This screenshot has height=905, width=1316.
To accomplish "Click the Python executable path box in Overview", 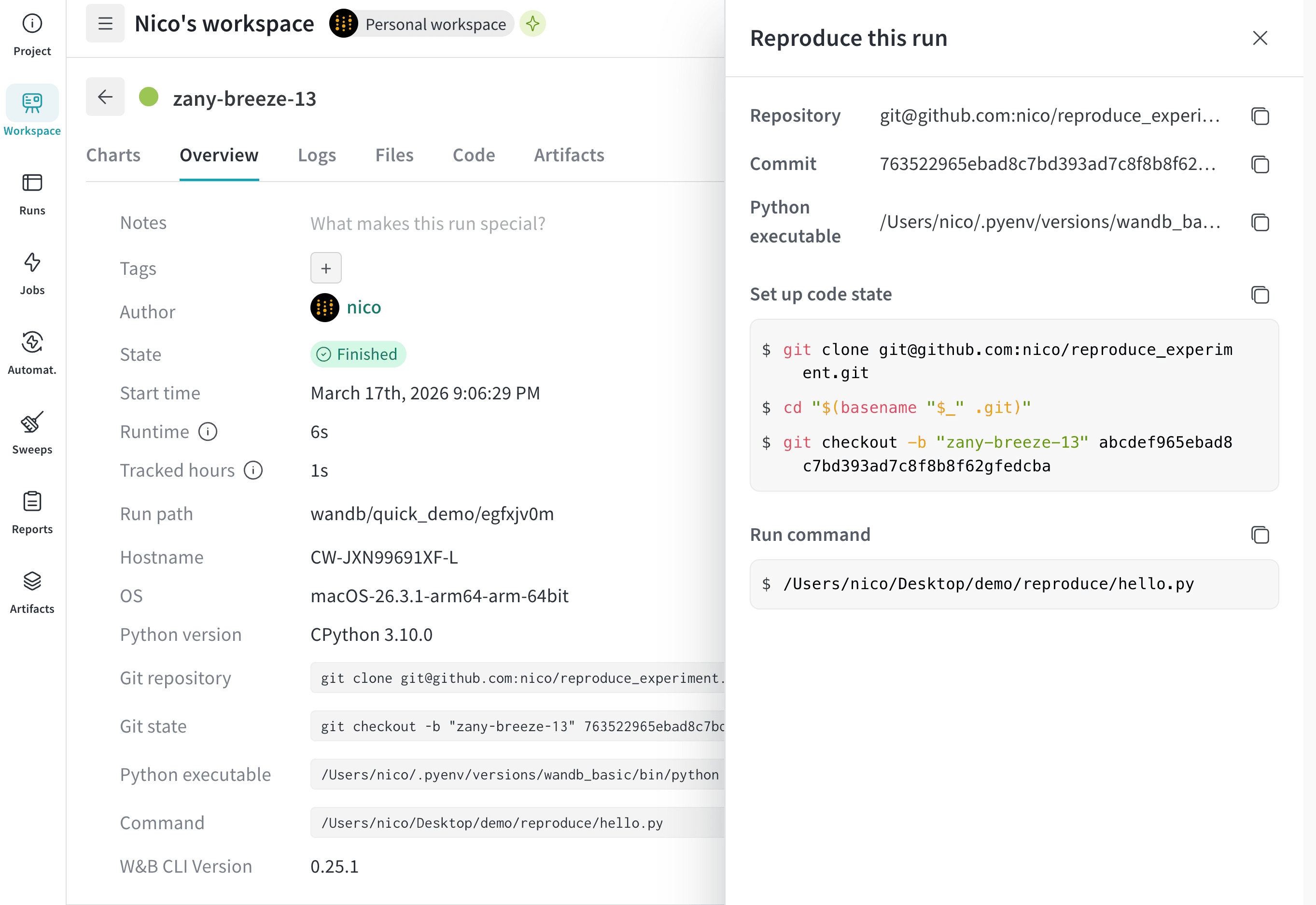I will coord(518,775).
